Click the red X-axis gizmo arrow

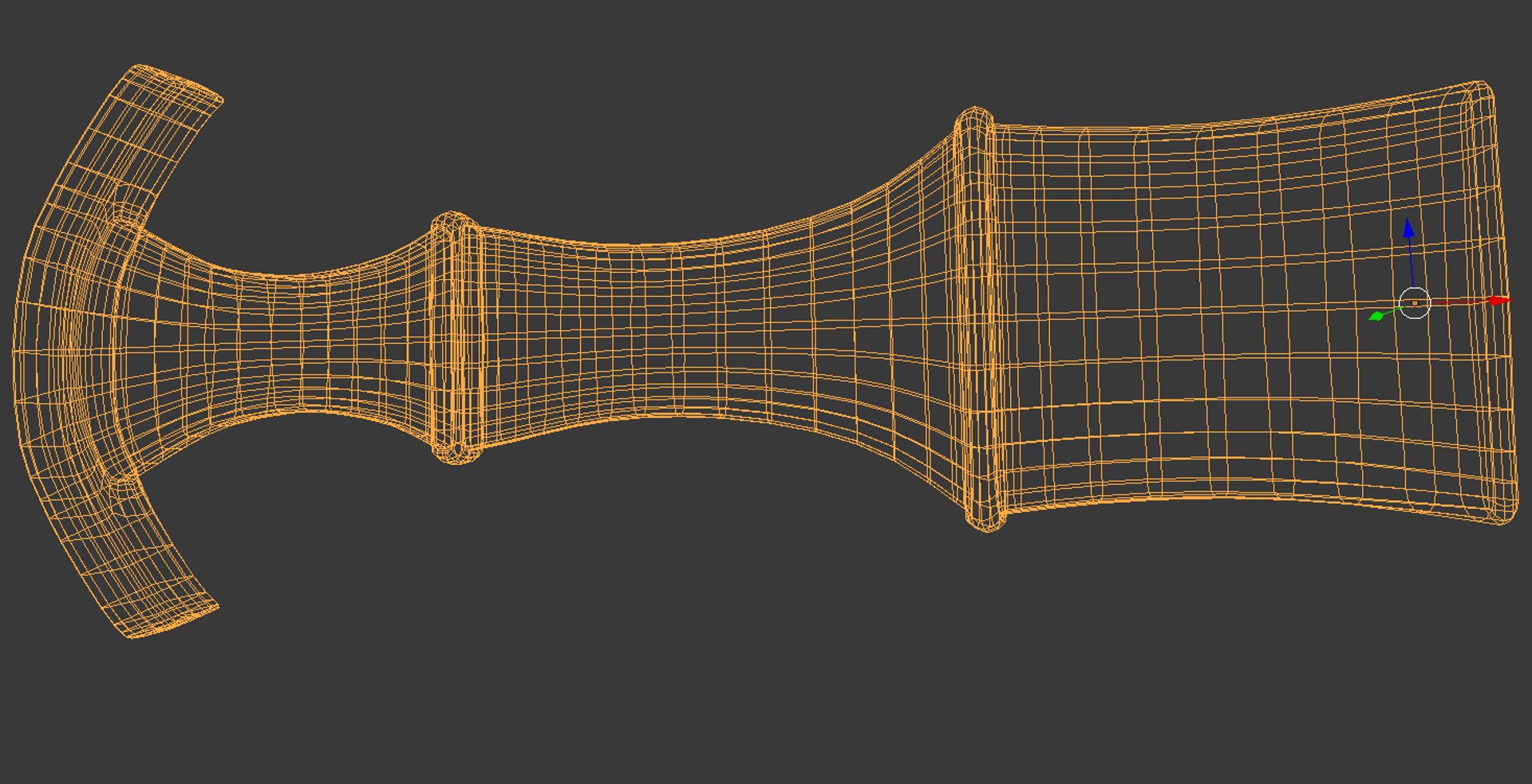1499,301
